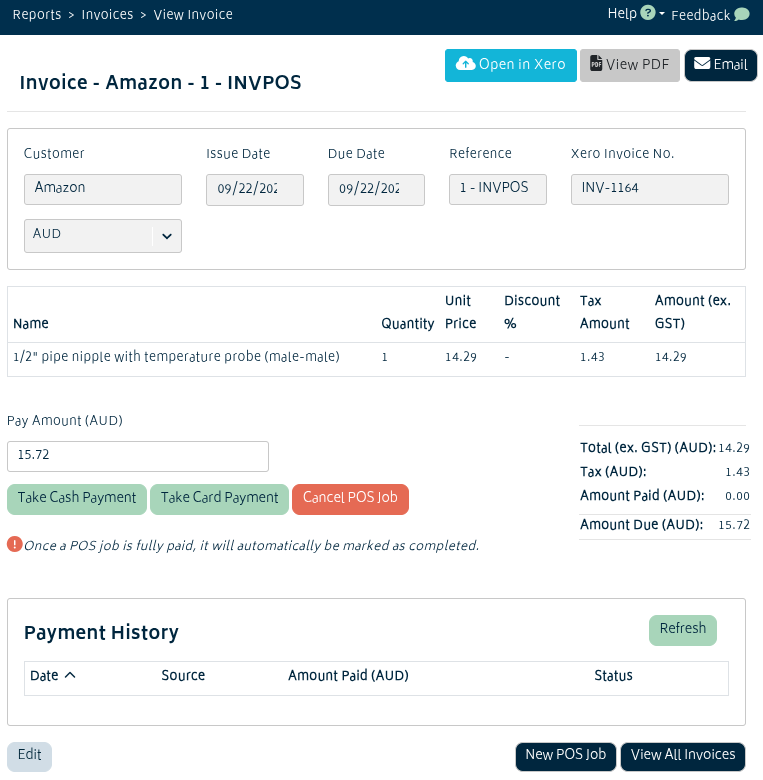Click the Due Date field
763x780 pixels.
(x=376, y=190)
